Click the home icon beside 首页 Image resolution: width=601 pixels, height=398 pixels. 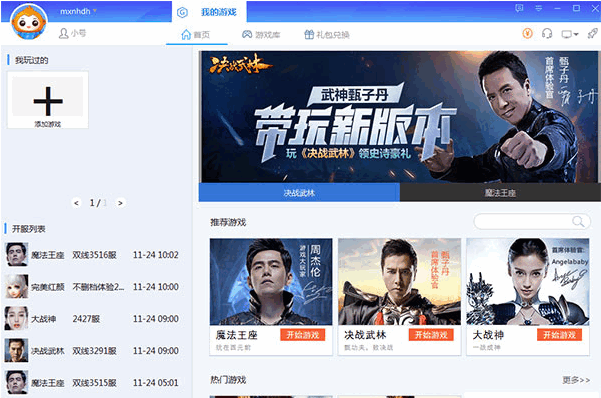(x=186, y=35)
